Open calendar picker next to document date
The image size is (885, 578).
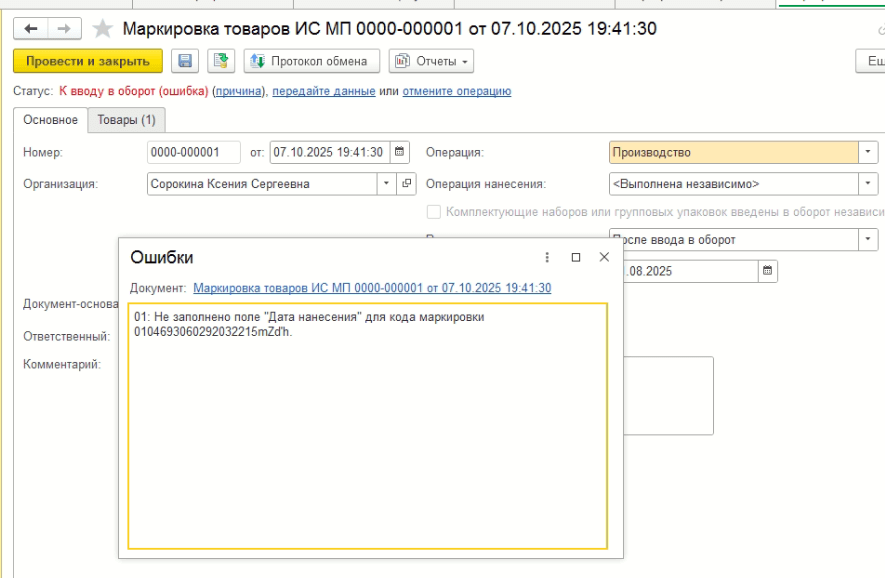(399, 153)
